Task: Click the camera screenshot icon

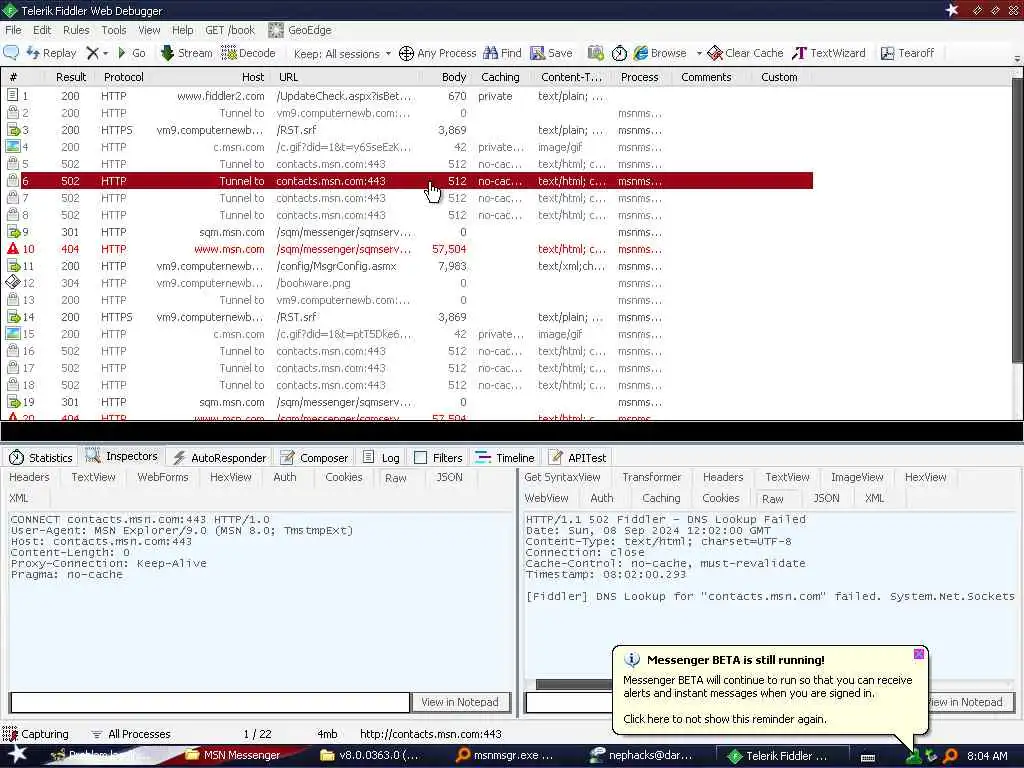Action: [596, 53]
